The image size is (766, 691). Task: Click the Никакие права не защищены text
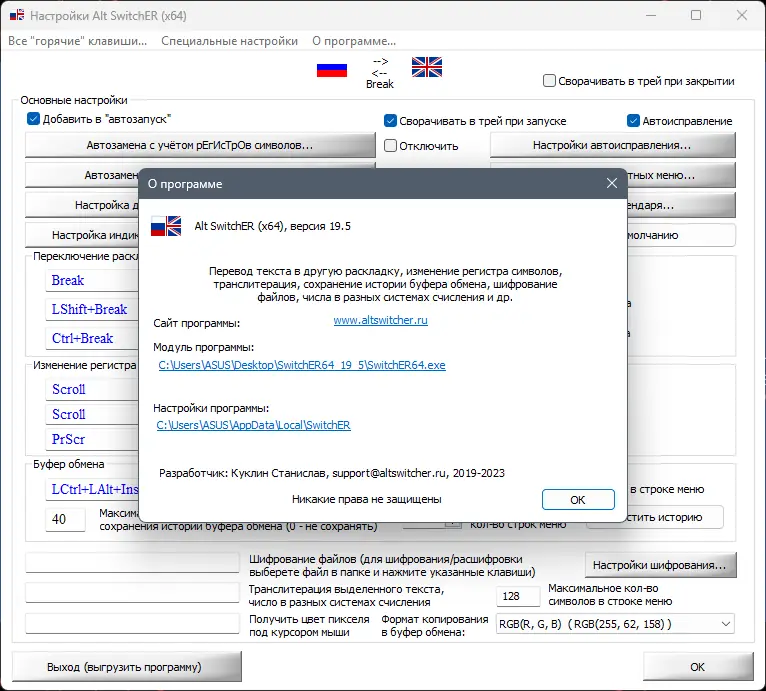click(x=367, y=499)
